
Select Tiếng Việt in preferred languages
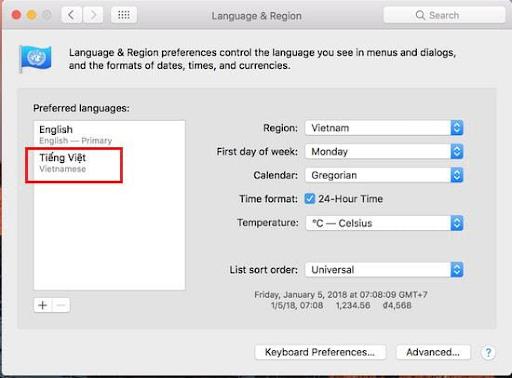pos(109,163)
